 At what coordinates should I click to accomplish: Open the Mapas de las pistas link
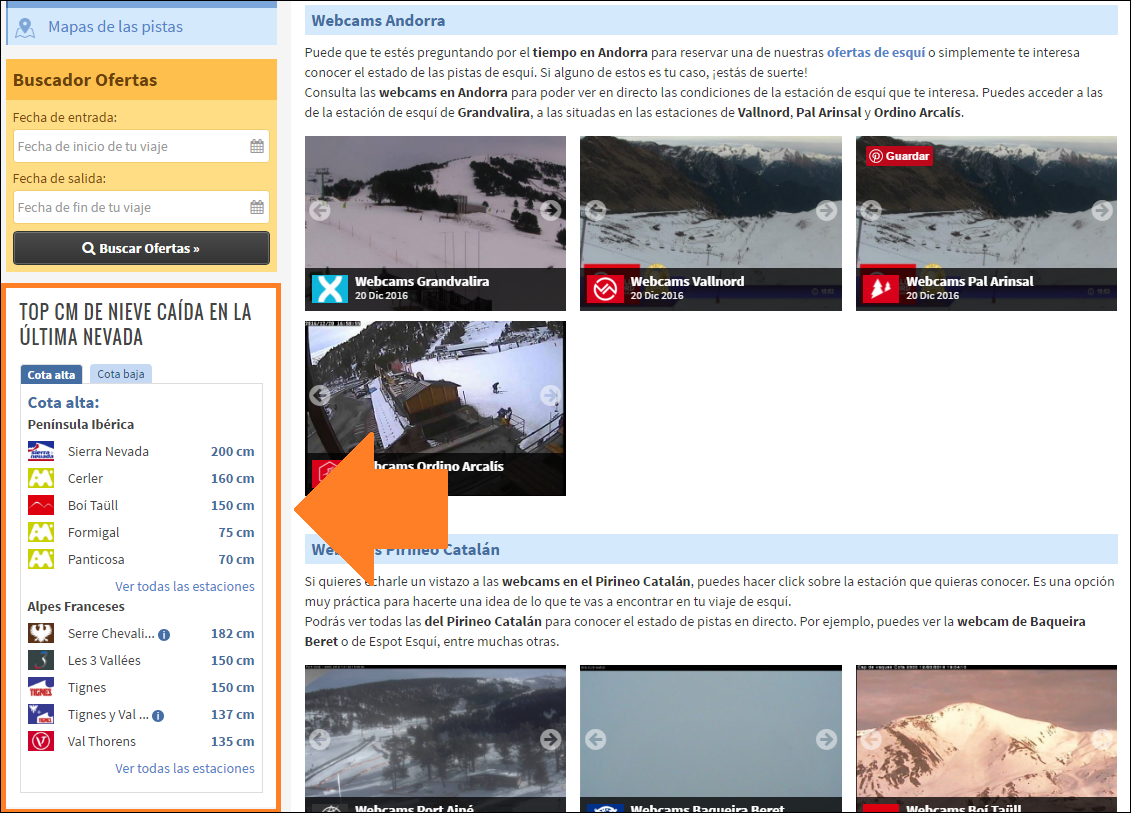tap(115, 27)
